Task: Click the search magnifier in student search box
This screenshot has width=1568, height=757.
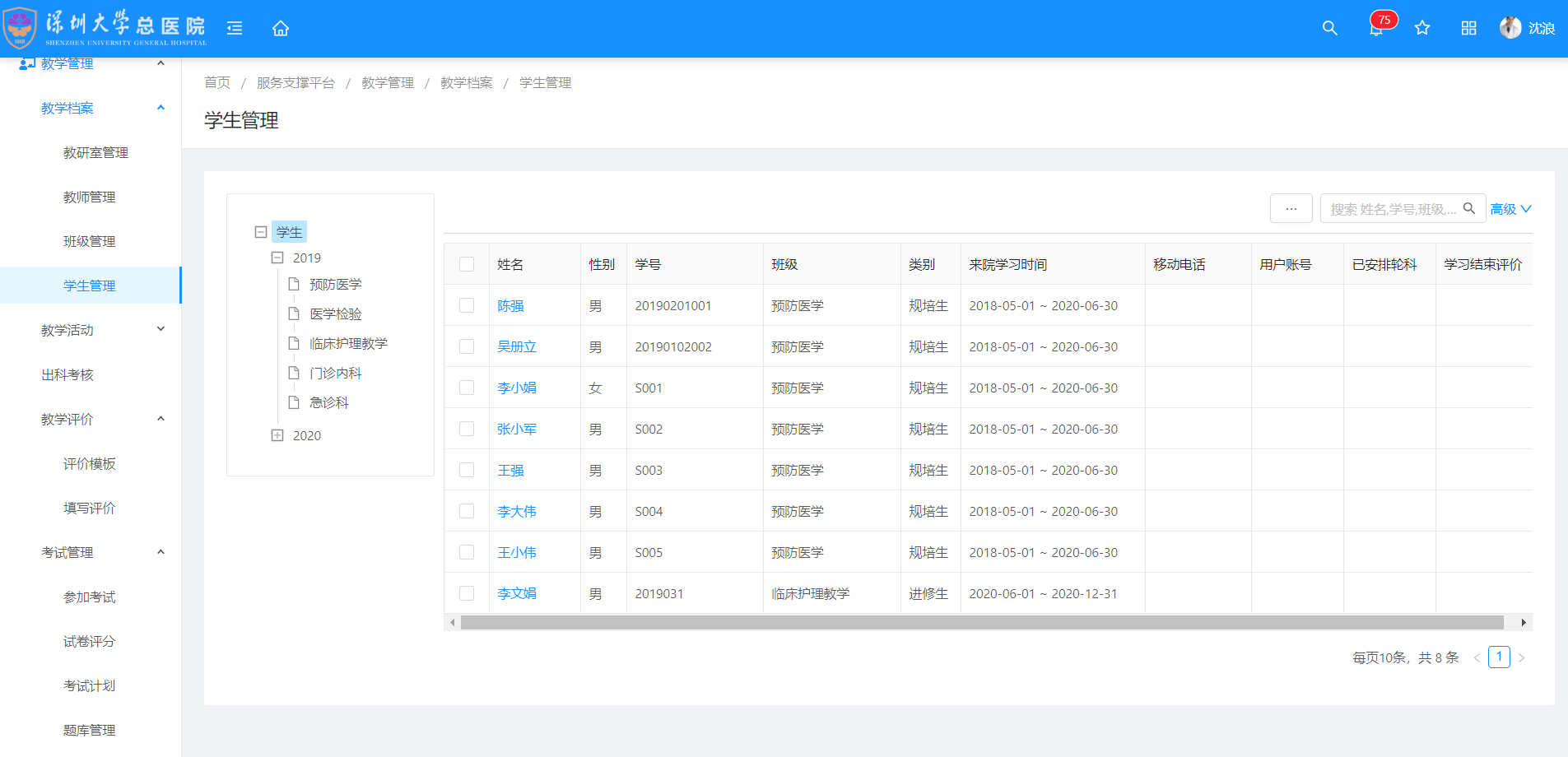Action: coord(1469,208)
